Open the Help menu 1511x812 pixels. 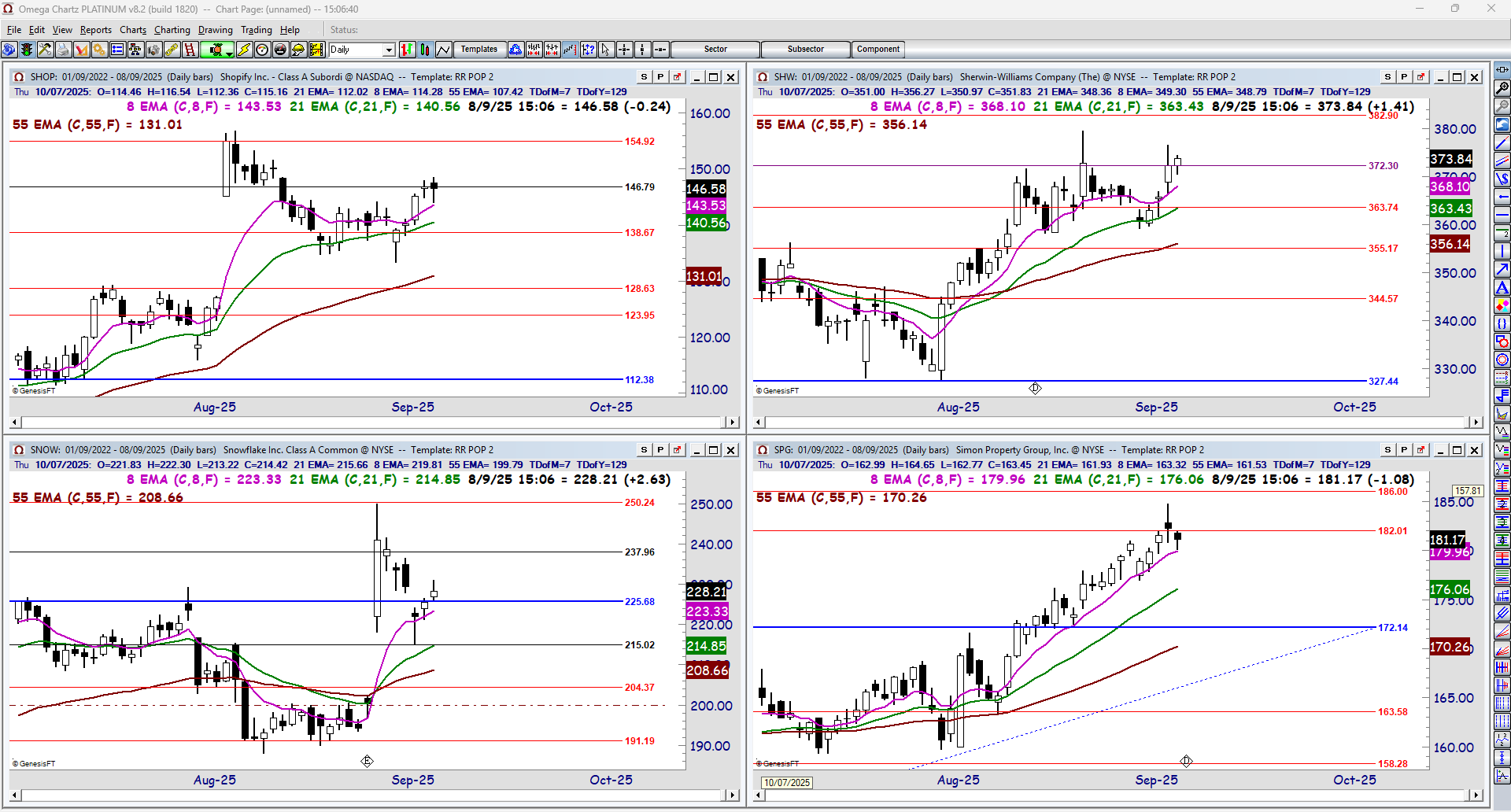tap(290, 30)
